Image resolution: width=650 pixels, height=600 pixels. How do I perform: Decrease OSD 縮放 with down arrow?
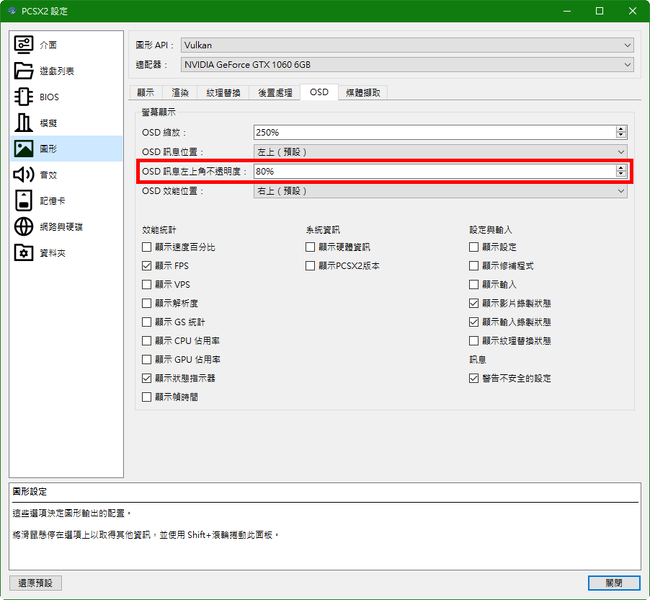[x=621, y=136]
